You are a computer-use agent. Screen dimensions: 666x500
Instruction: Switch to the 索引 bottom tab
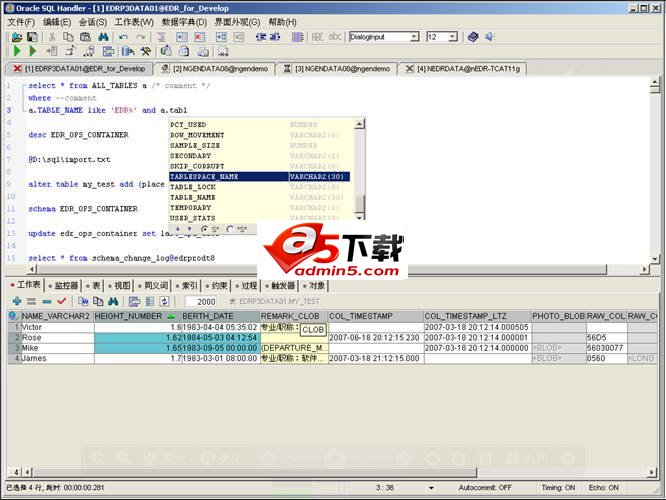coord(186,285)
